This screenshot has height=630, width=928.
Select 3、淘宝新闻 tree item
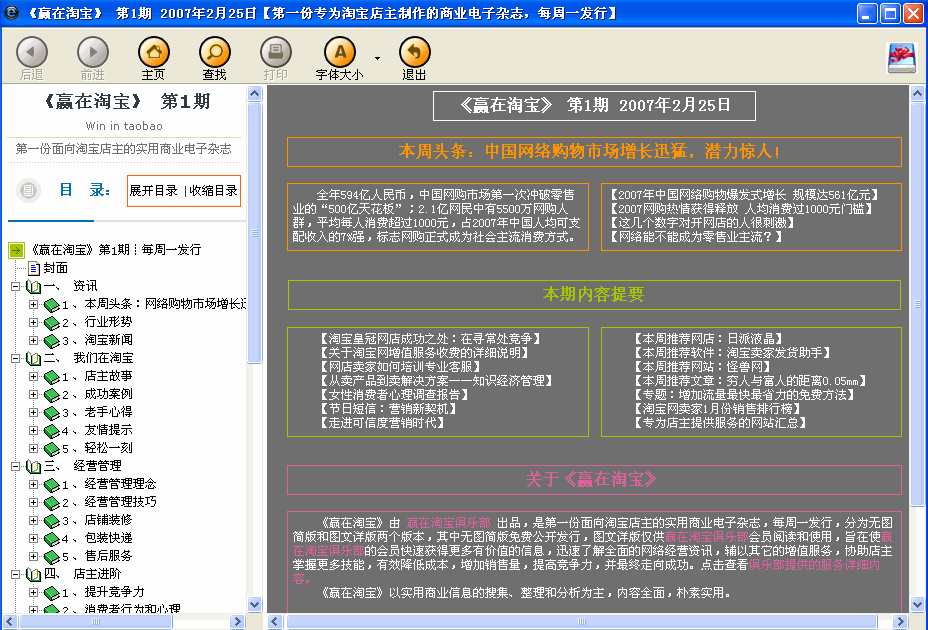[x=97, y=340]
